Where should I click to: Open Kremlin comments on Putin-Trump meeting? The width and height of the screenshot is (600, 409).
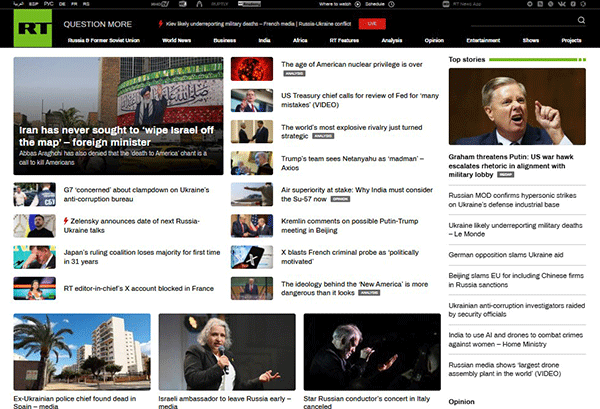pyautogui.click(x=350, y=226)
